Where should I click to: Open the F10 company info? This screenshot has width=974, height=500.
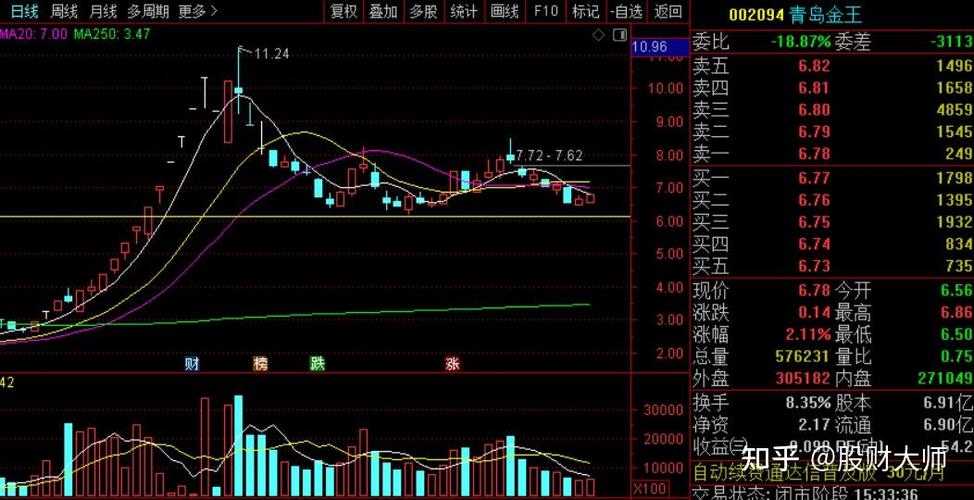pos(545,11)
